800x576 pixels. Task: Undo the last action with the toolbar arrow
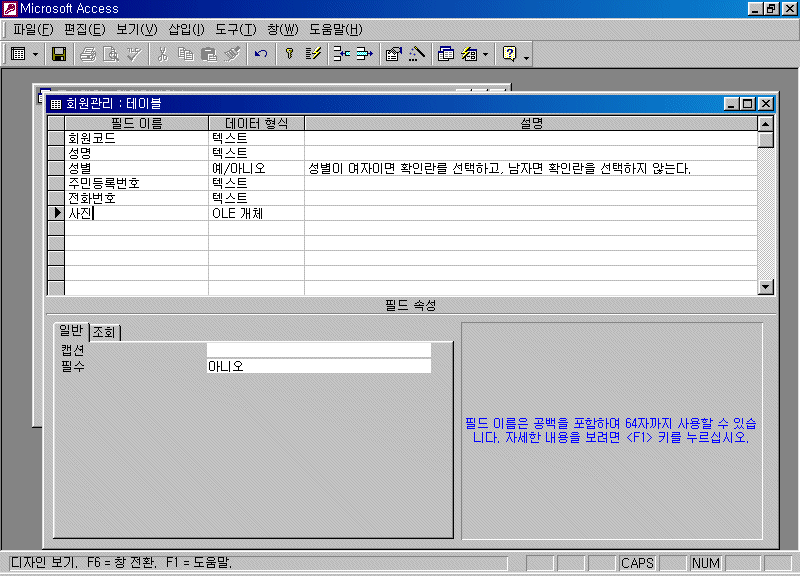pyautogui.click(x=261, y=54)
